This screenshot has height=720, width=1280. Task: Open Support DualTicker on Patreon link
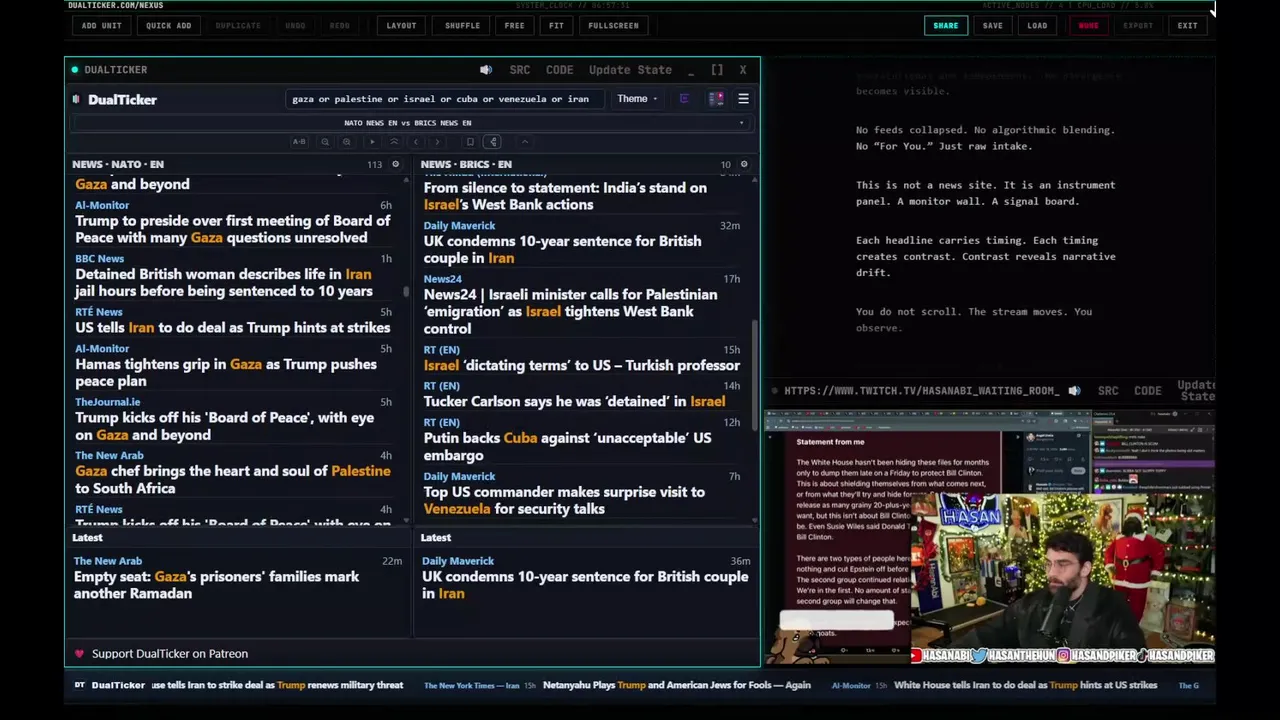[x=170, y=654]
